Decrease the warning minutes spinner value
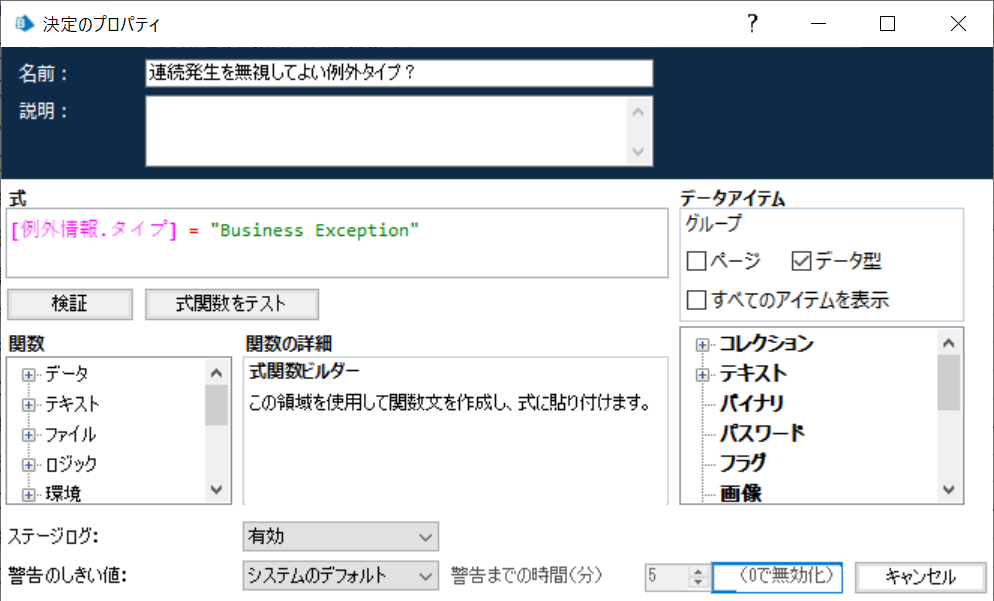 point(697,583)
